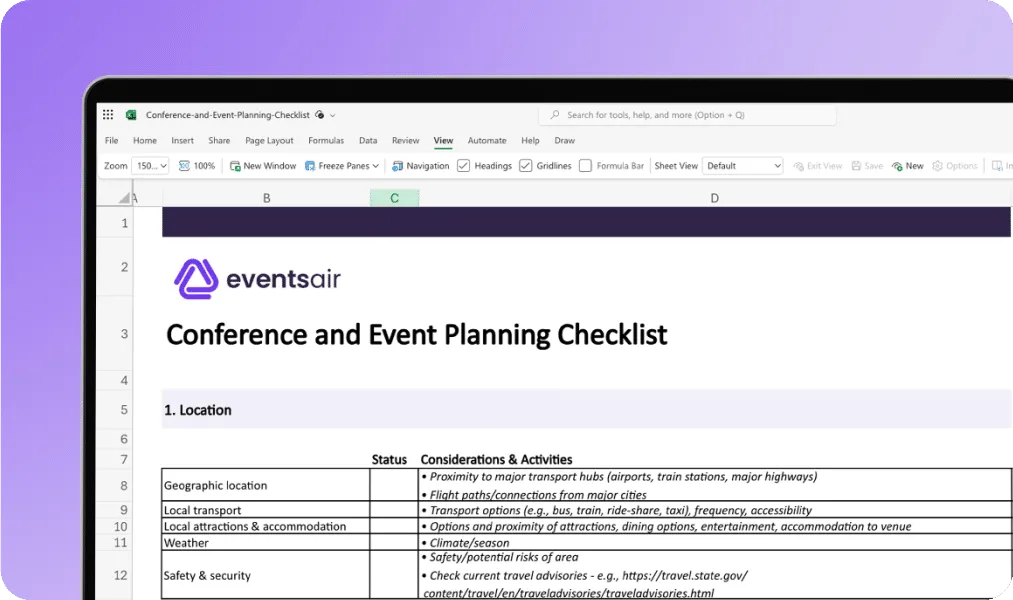The width and height of the screenshot is (1013, 600).
Task: Open the Sheet View Default dropdown
Action: click(743, 166)
